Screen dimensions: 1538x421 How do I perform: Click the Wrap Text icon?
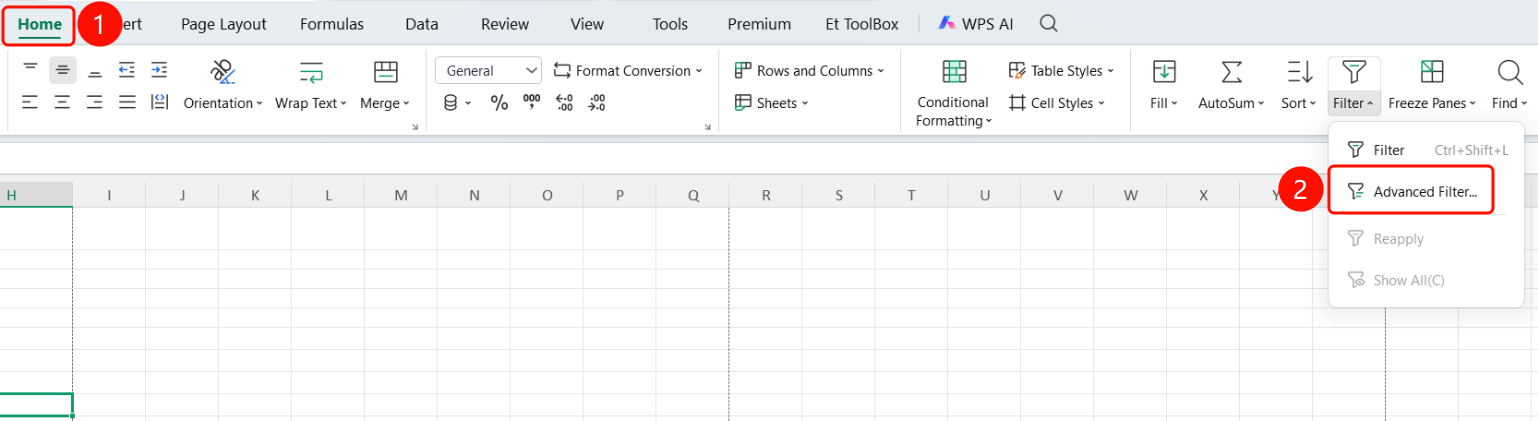[x=311, y=72]
